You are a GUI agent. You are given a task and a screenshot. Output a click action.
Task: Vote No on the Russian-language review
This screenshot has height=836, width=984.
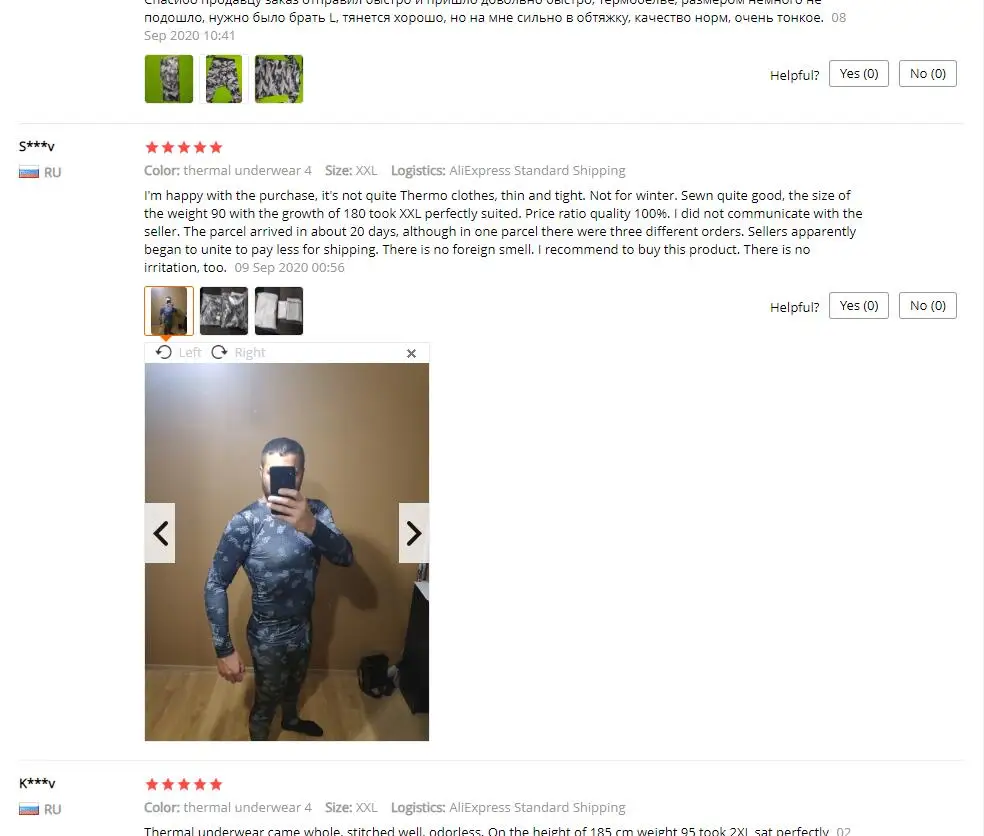(x=928, y=73)
